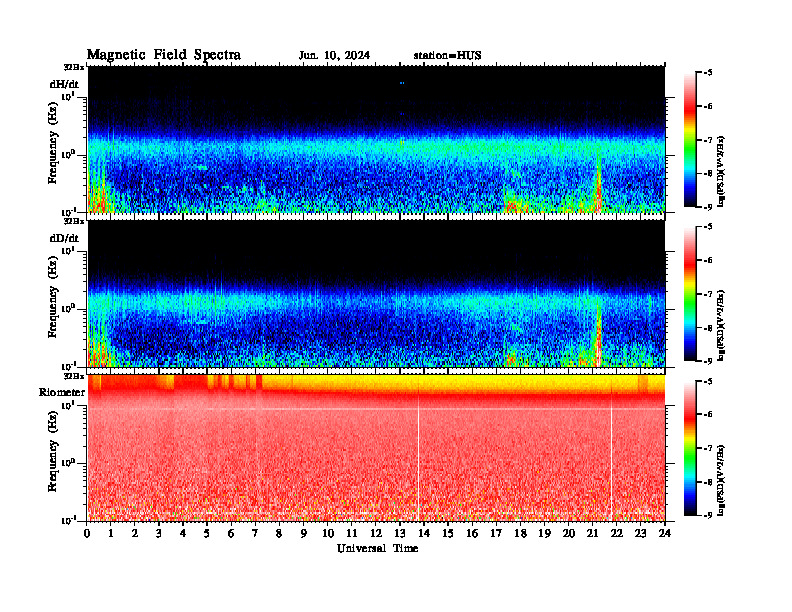
Task: Click hour 18 on the time axis
Action: click(x=520, y=534)
